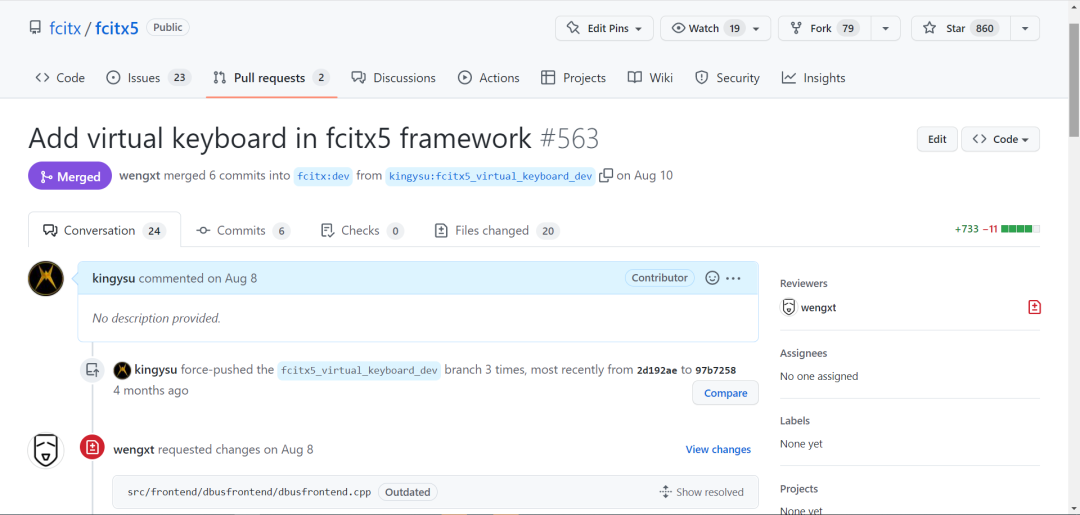Click kingysu's avatar beside first comment
This screenshot has width=1080, height=515.
tap(46, 279)
